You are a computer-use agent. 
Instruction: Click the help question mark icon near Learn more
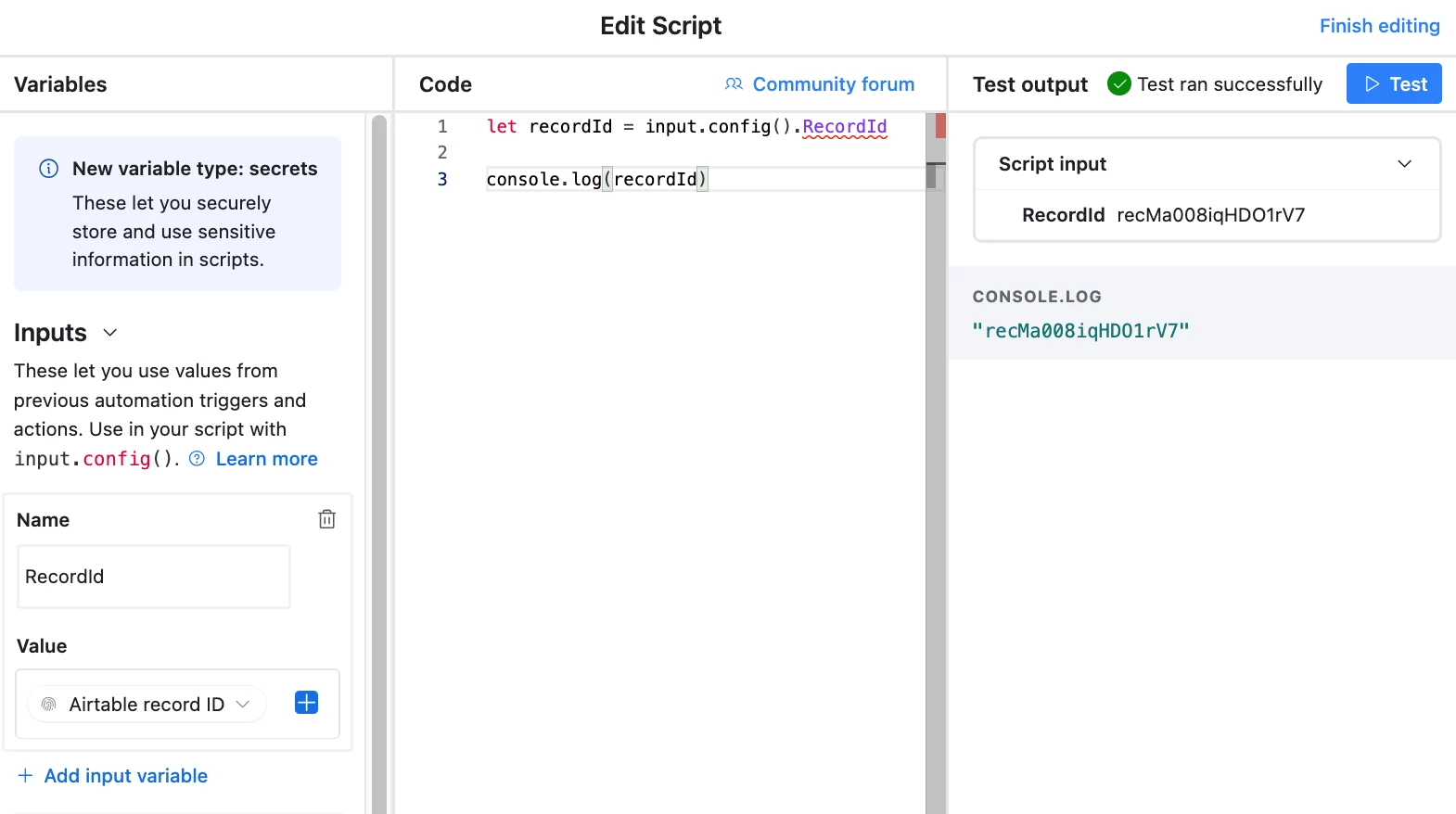coord(197,459)
